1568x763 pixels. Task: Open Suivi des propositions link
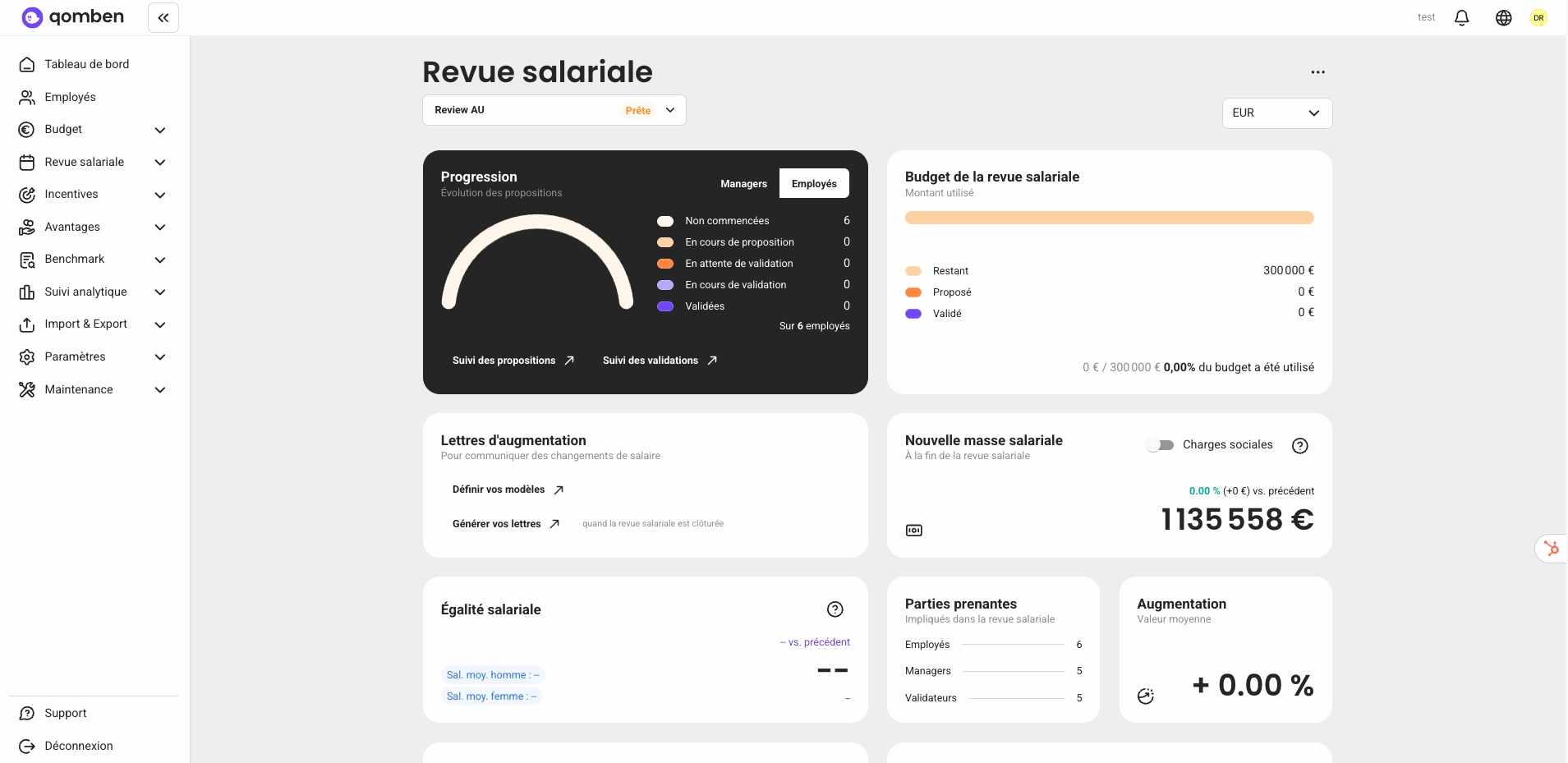tap(513, 361)
